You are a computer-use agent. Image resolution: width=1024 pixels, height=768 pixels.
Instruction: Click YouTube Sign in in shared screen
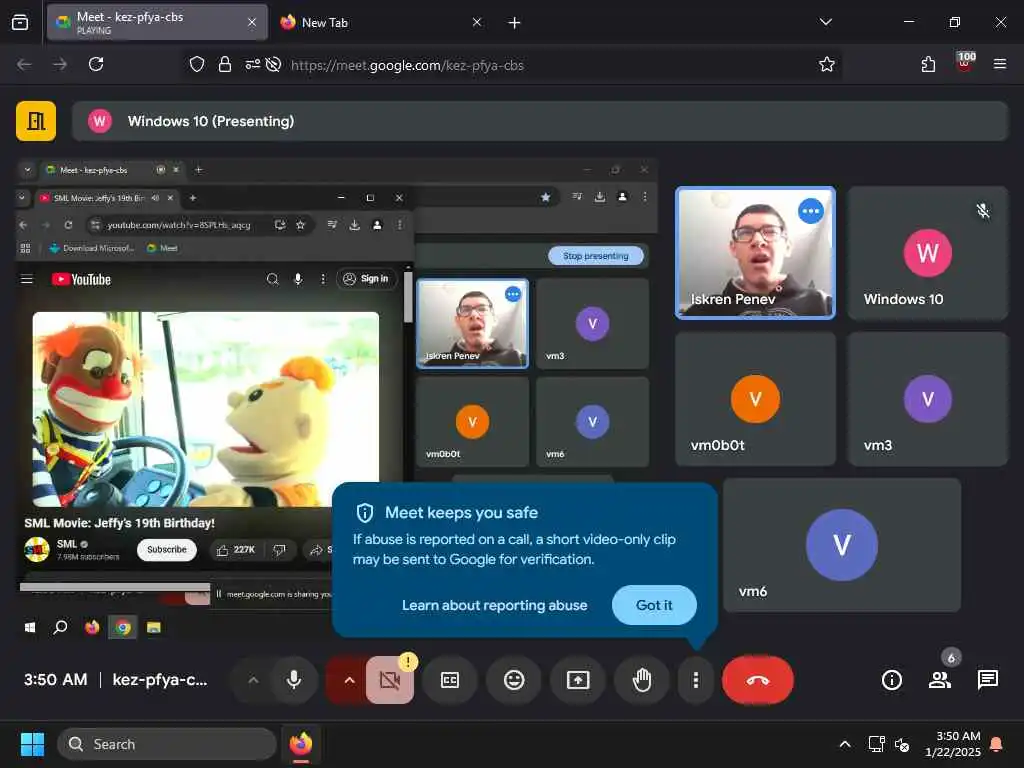pos(366,279)
